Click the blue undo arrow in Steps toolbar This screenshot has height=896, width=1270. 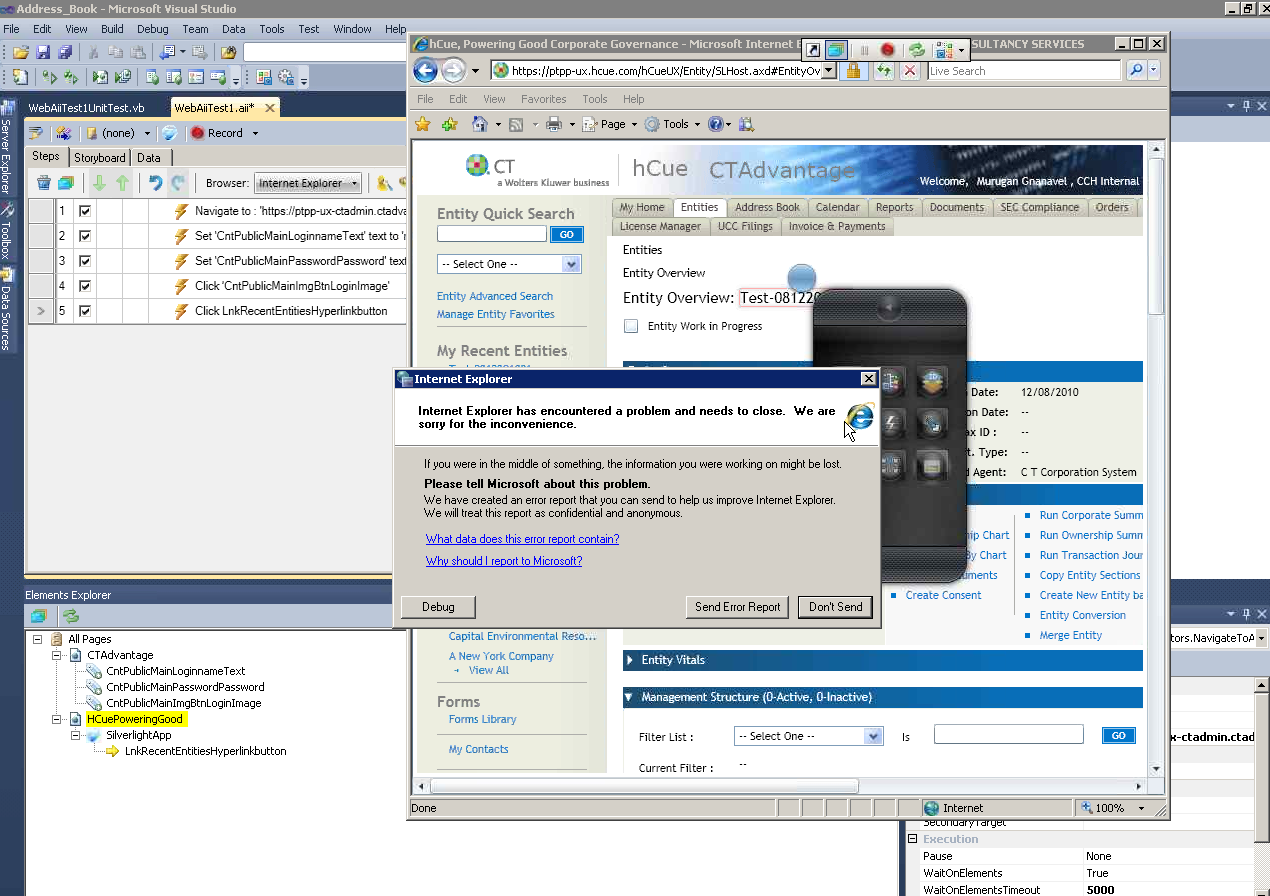pyautogui.click(x=155, y=183)
